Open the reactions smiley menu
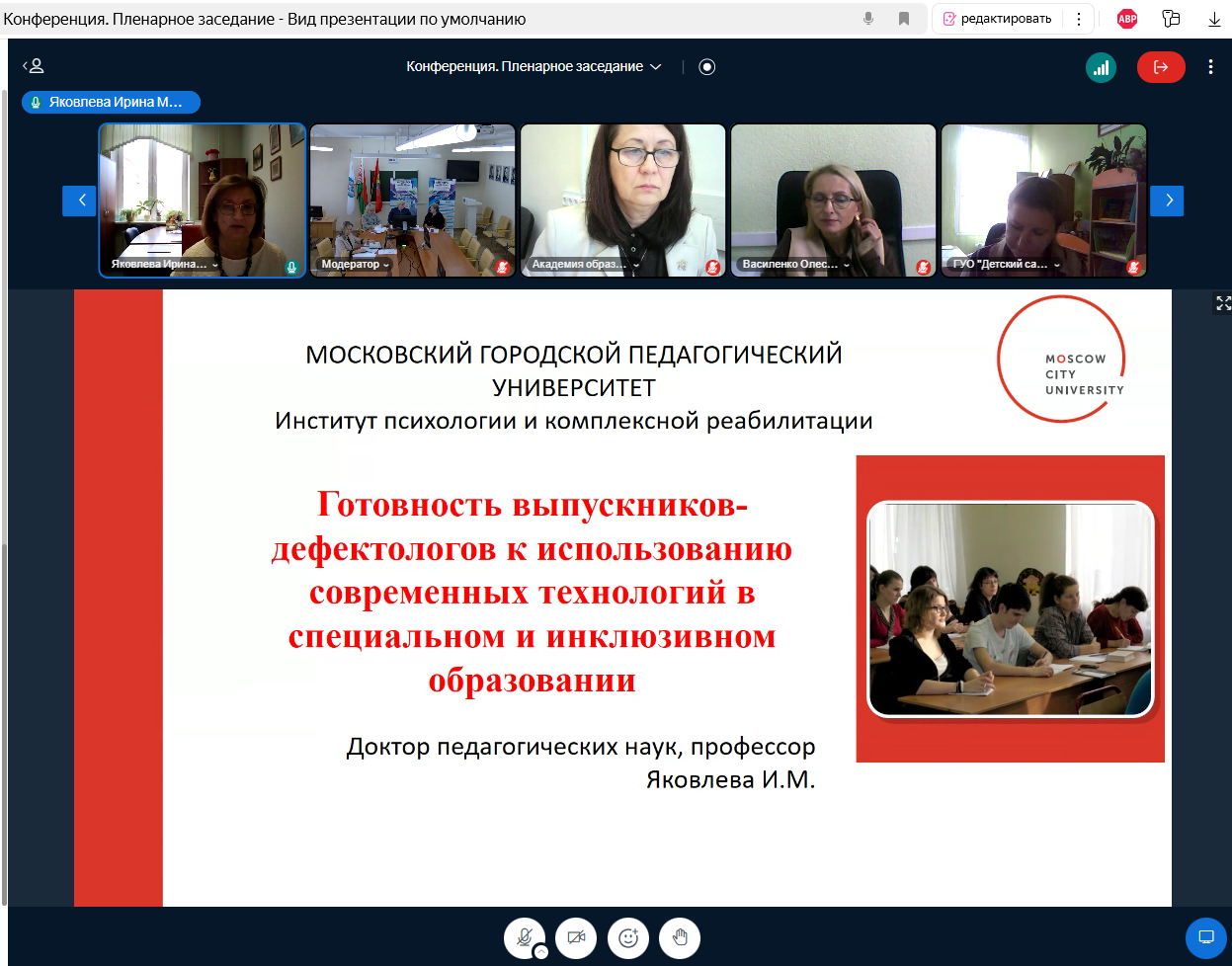The width and height of the screenshot is (1232, 966). [x=628, y=937]
